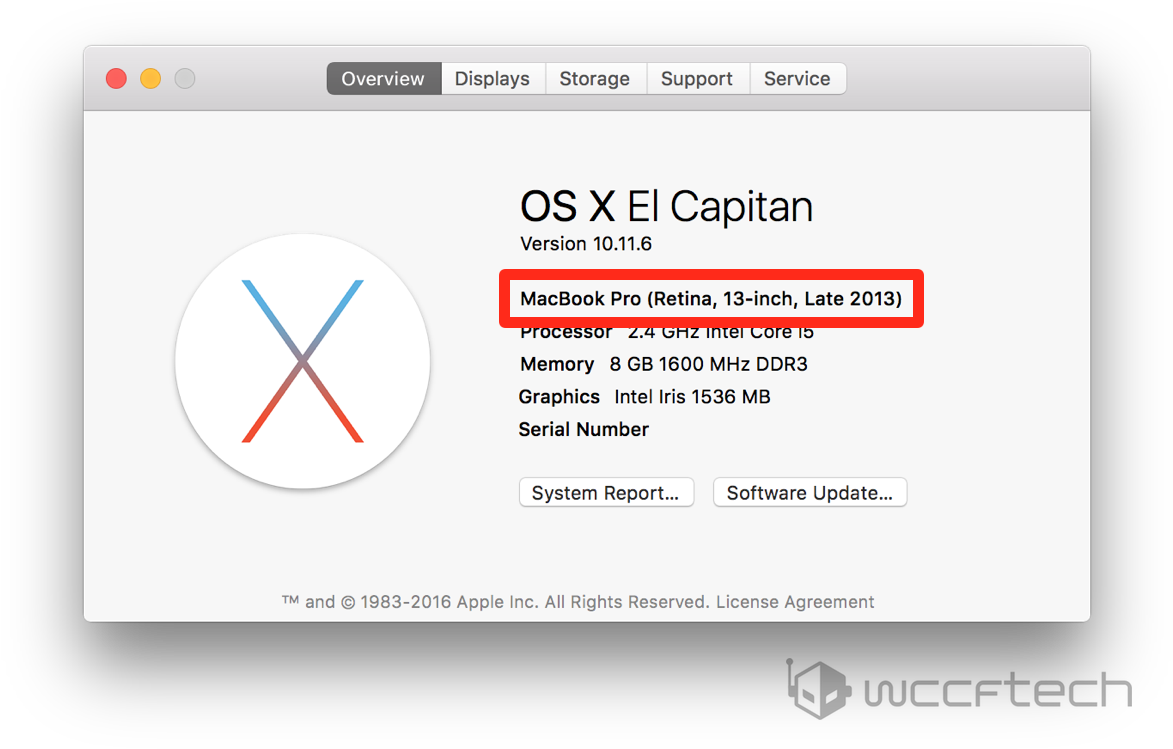Open the Displays tab
Viewport: 1173px width, 749px height.
pos(492,79)
